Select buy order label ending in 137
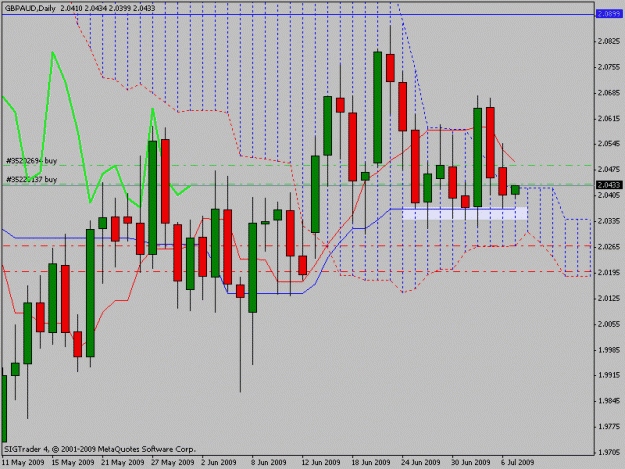 click(31, 179)
